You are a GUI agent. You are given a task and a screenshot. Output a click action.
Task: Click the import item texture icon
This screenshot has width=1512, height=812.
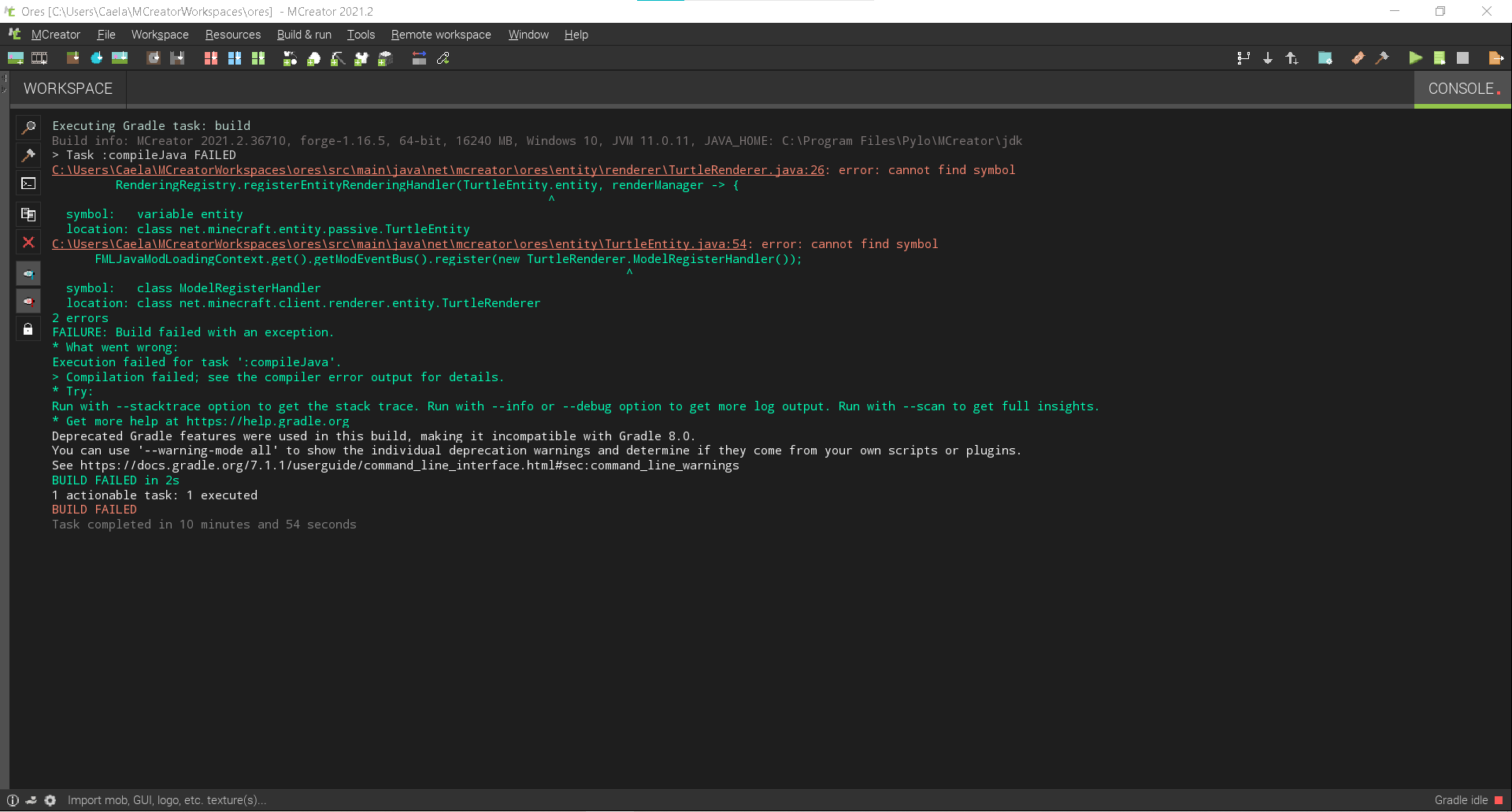coord(96,58)
